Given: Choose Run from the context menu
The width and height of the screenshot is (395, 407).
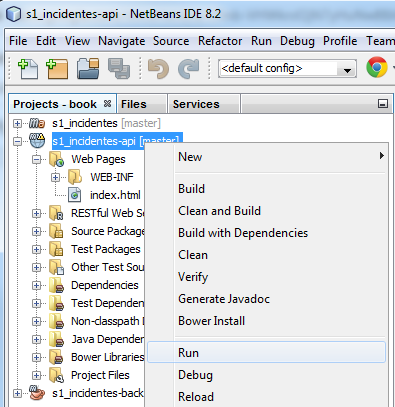Looking at the screenshot, I should tap(266, 353).
